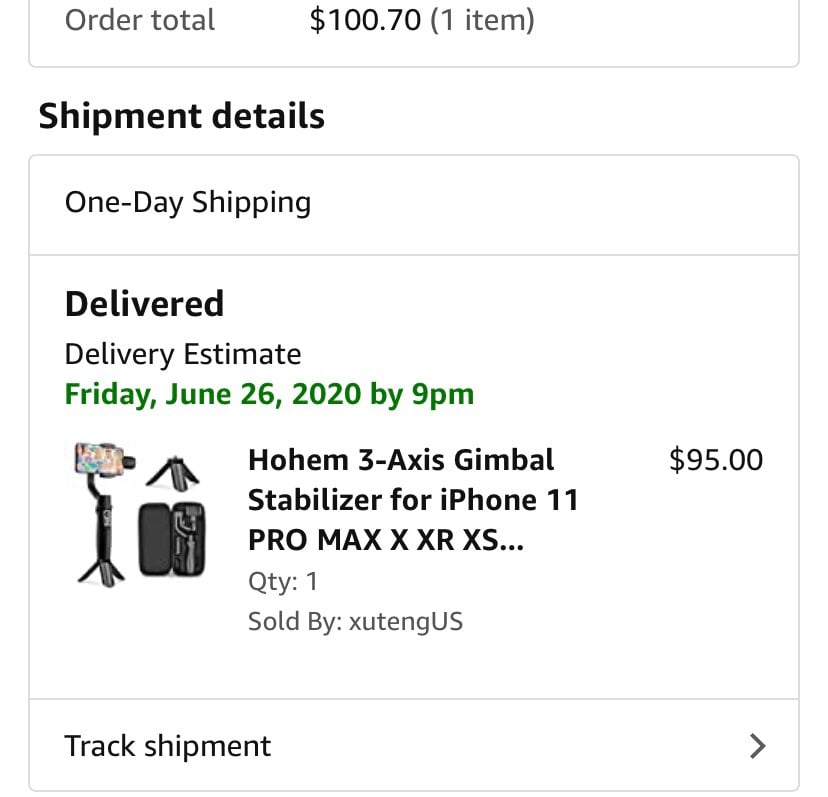Tap "PRO MAX X XR XS..." title line
Image resolution: width=828 pixels, height=797 pixels.
click(385, 540)
